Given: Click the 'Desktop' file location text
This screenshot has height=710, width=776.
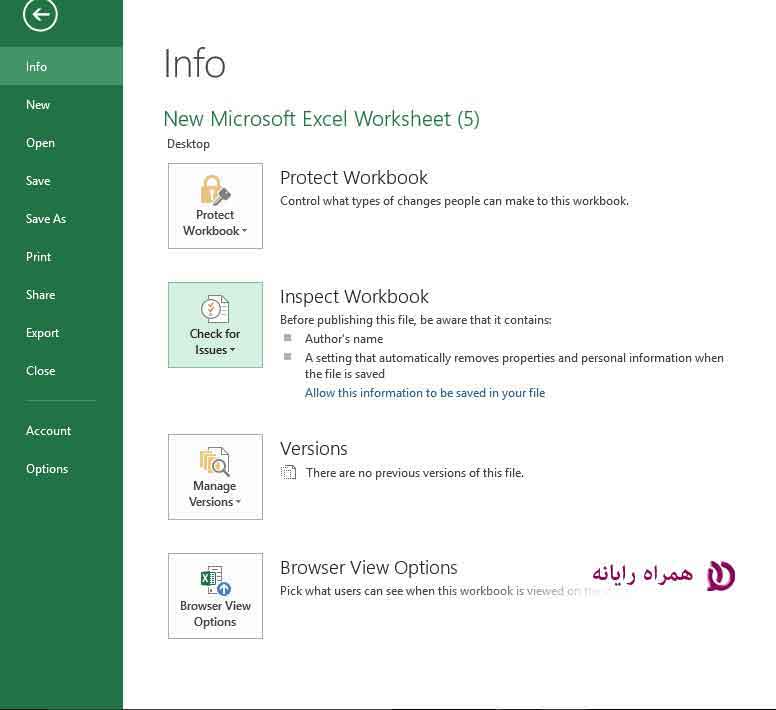Looking at the screenshot, I should [x=188, y=144].
